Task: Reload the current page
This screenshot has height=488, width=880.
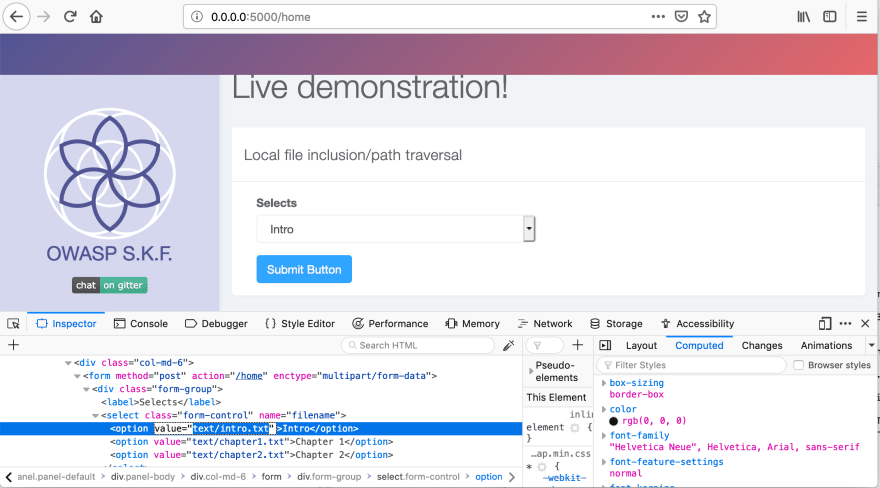Action: (x=70, y=17)
